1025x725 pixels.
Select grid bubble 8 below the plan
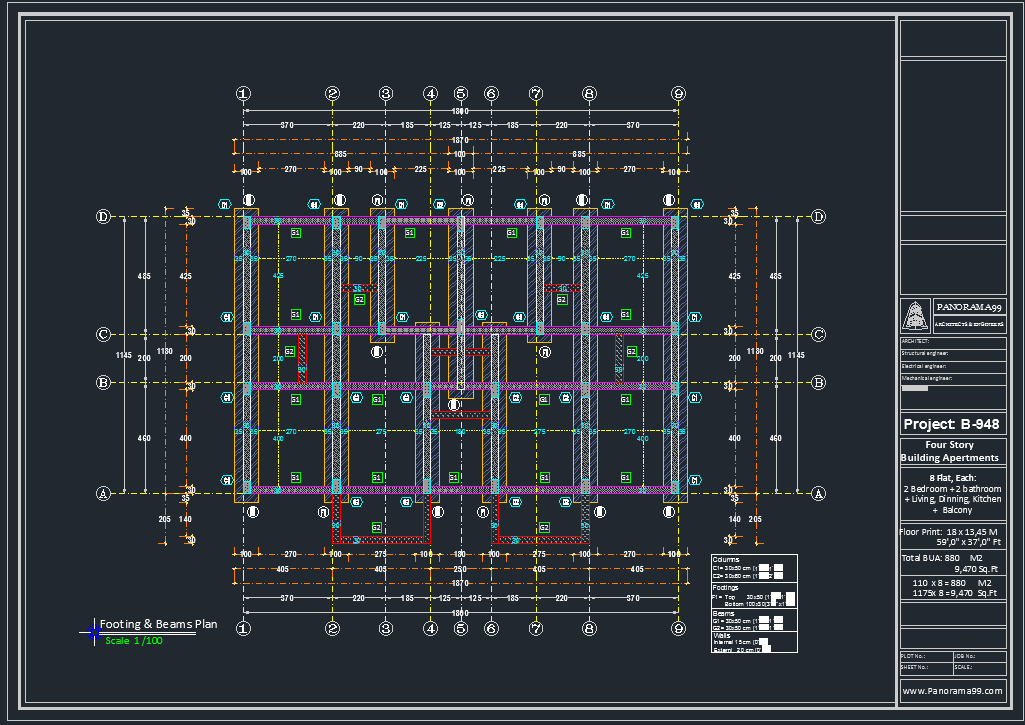pyautogui.click(x=589, y=628)
